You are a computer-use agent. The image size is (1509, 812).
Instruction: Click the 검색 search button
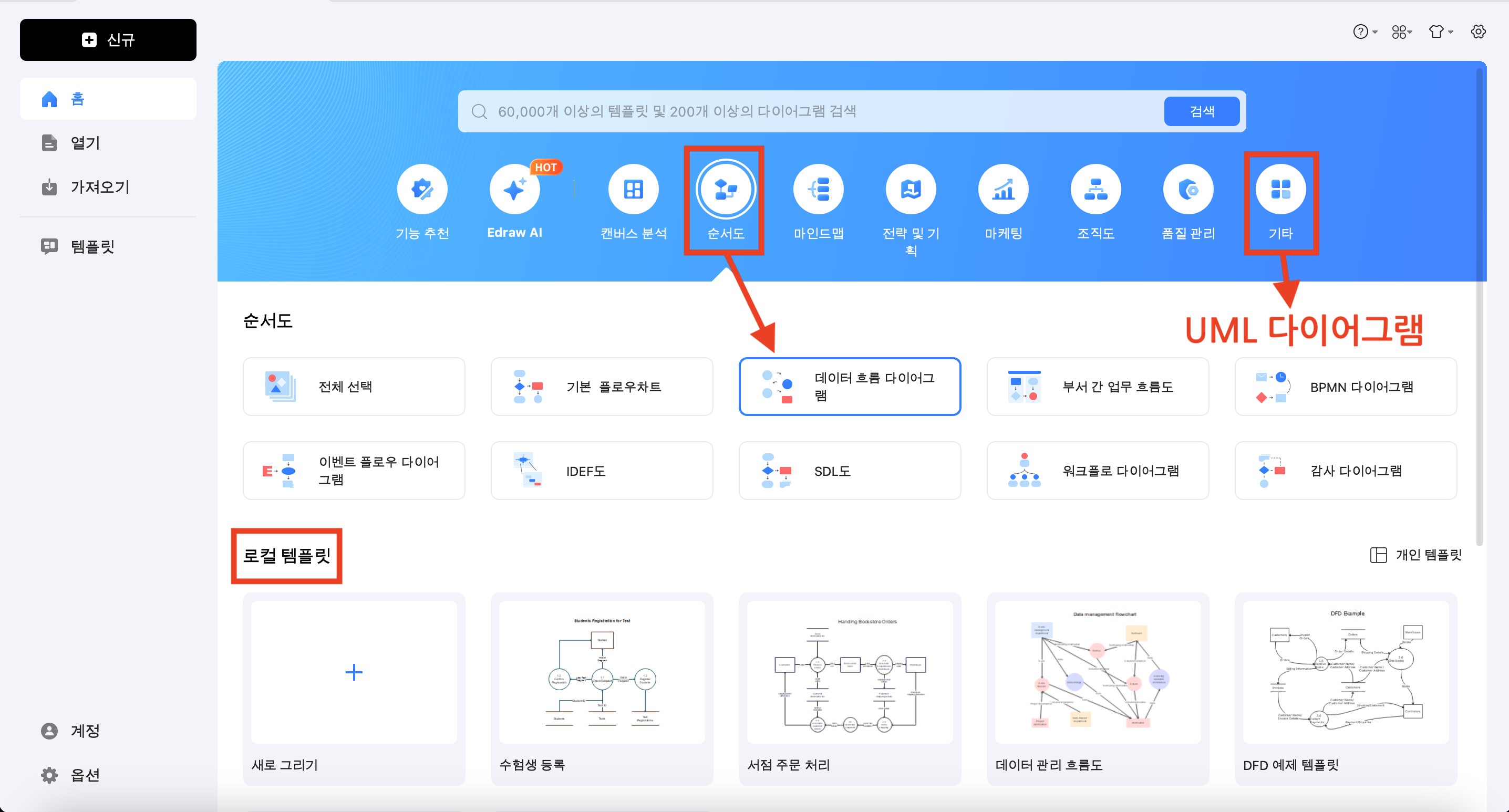click(x=1202, y=111)
